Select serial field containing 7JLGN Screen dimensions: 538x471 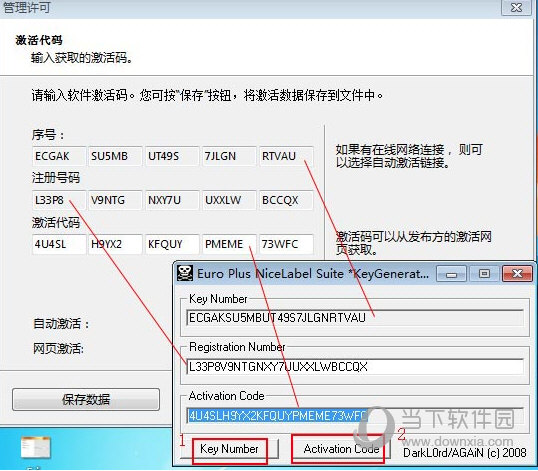229,156
